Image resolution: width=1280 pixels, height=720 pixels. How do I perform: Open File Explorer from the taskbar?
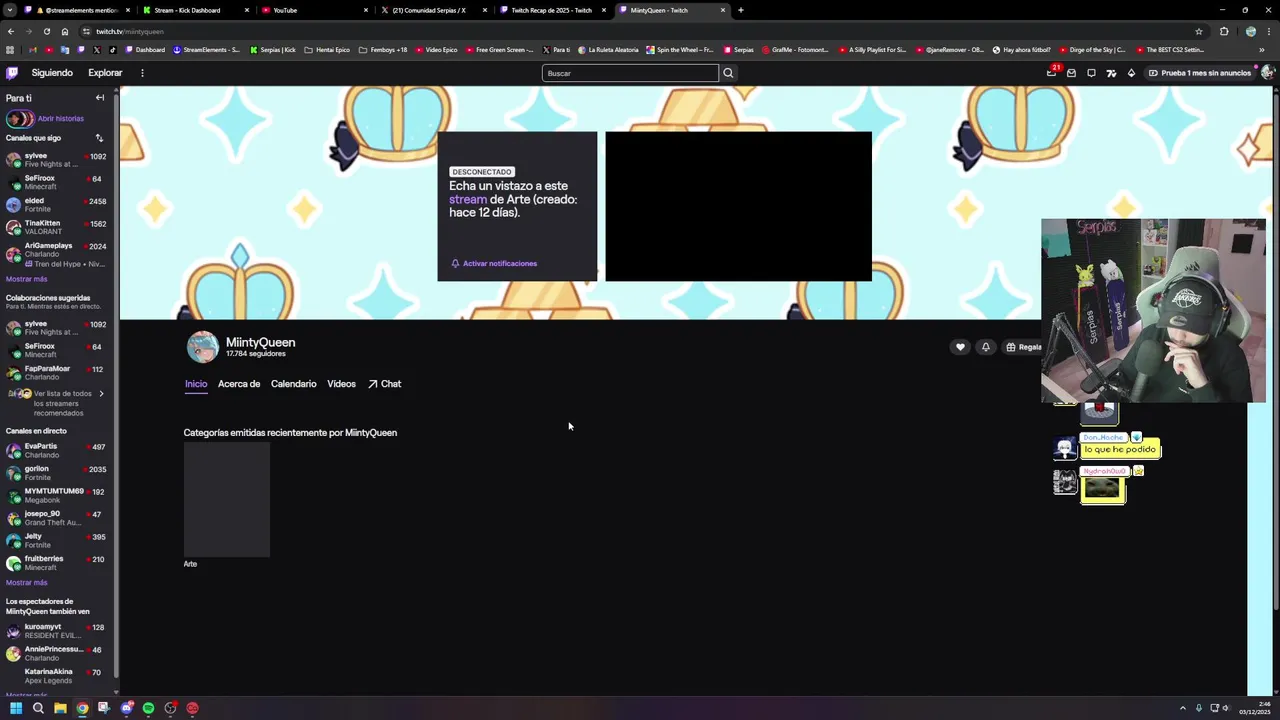tap(60, 708)
